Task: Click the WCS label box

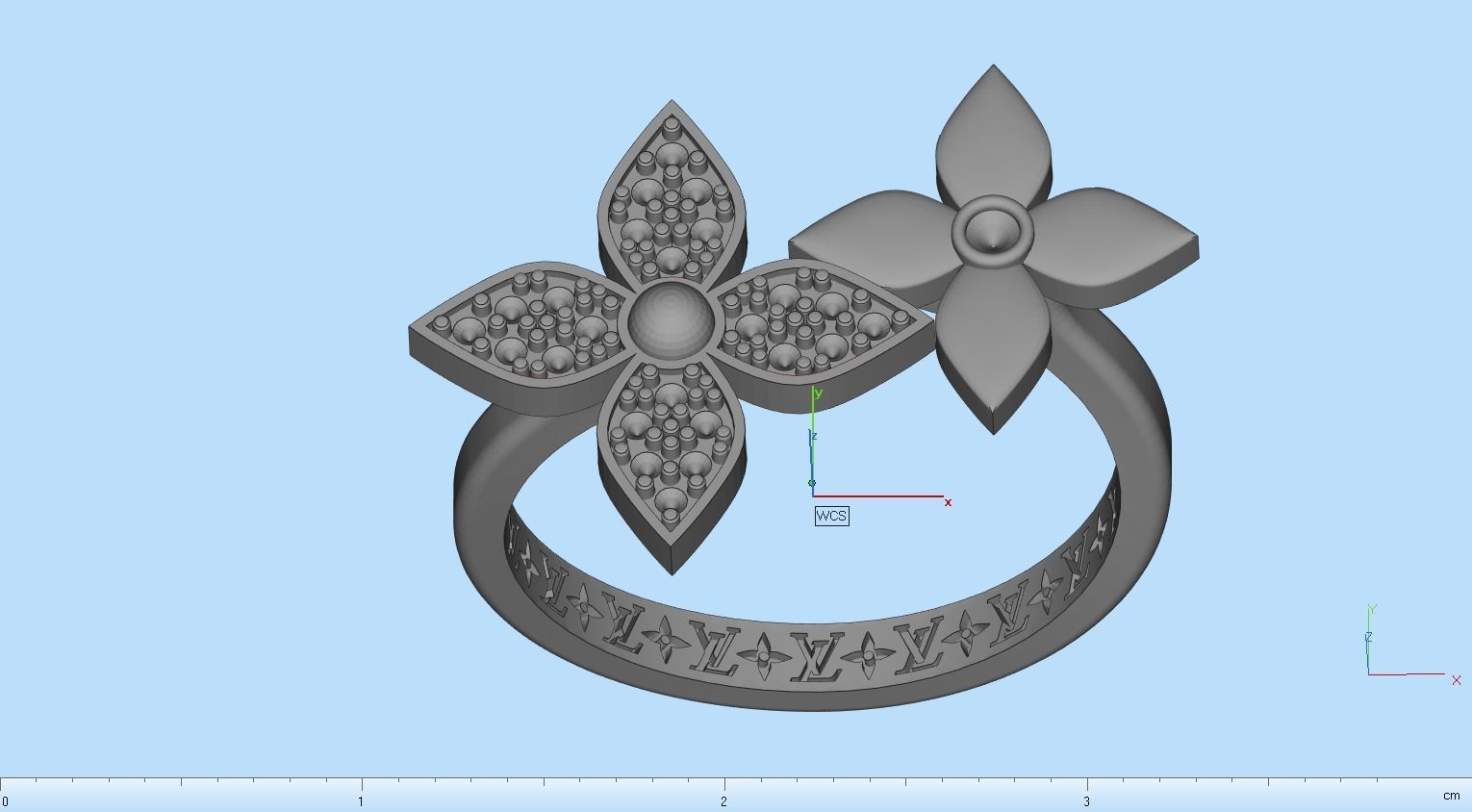Action: (831, 516)
